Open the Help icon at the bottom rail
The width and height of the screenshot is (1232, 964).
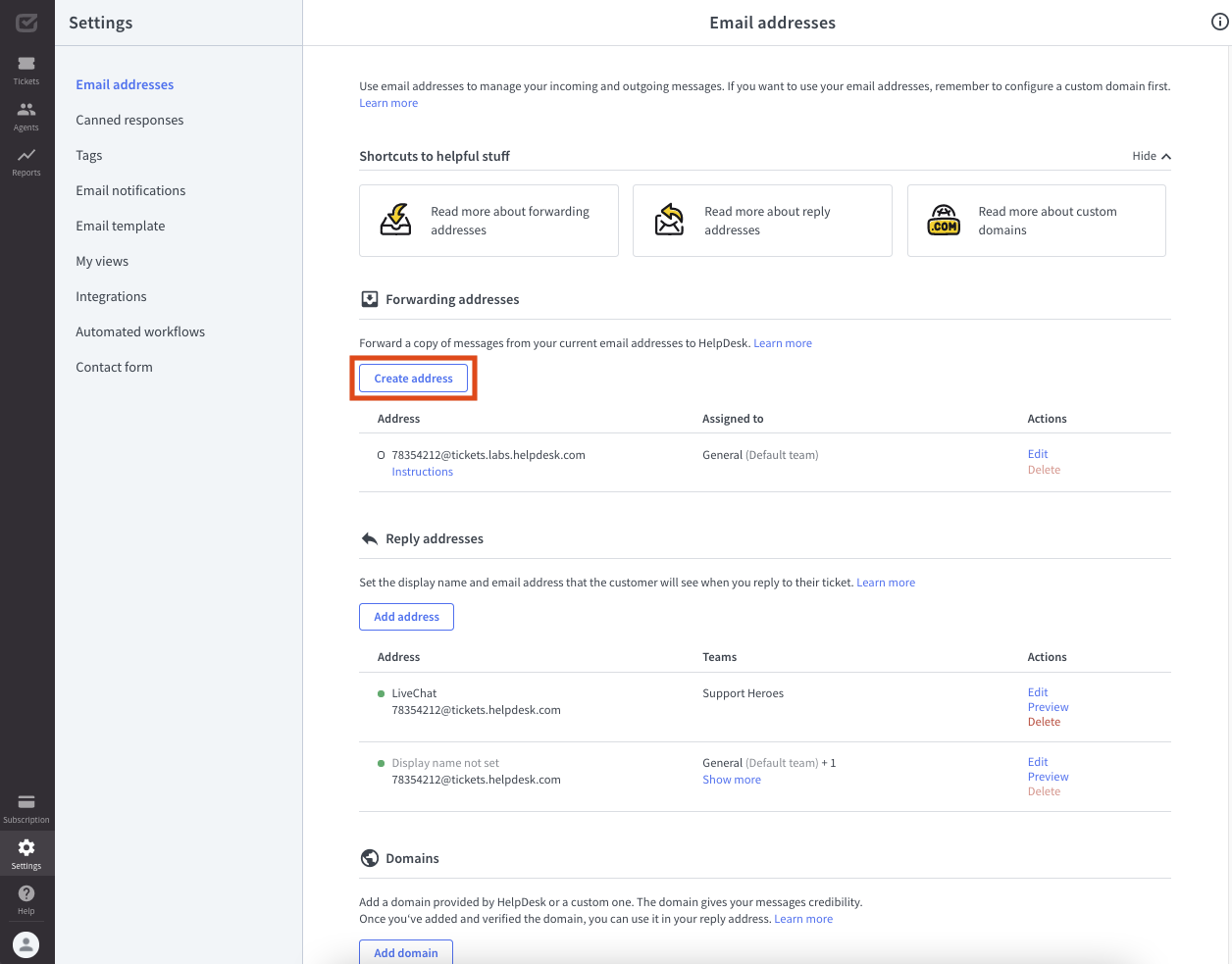[x=26, y=894]
